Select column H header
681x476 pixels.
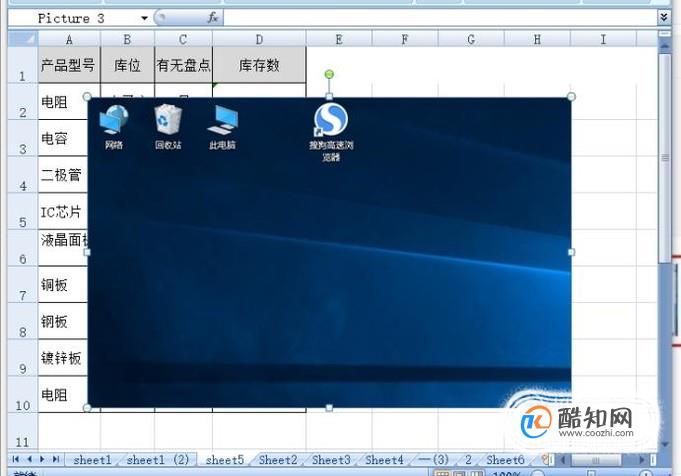(537, 40)
